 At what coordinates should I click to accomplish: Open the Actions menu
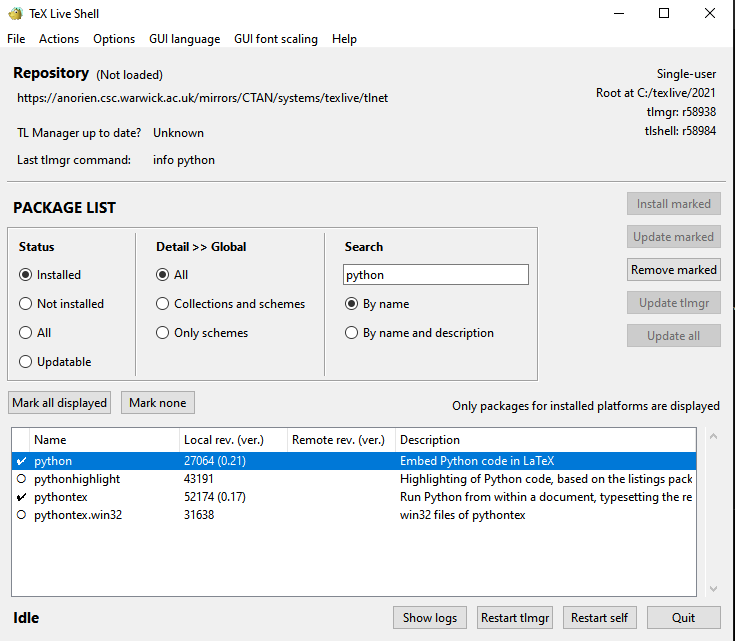coord(59,39)
